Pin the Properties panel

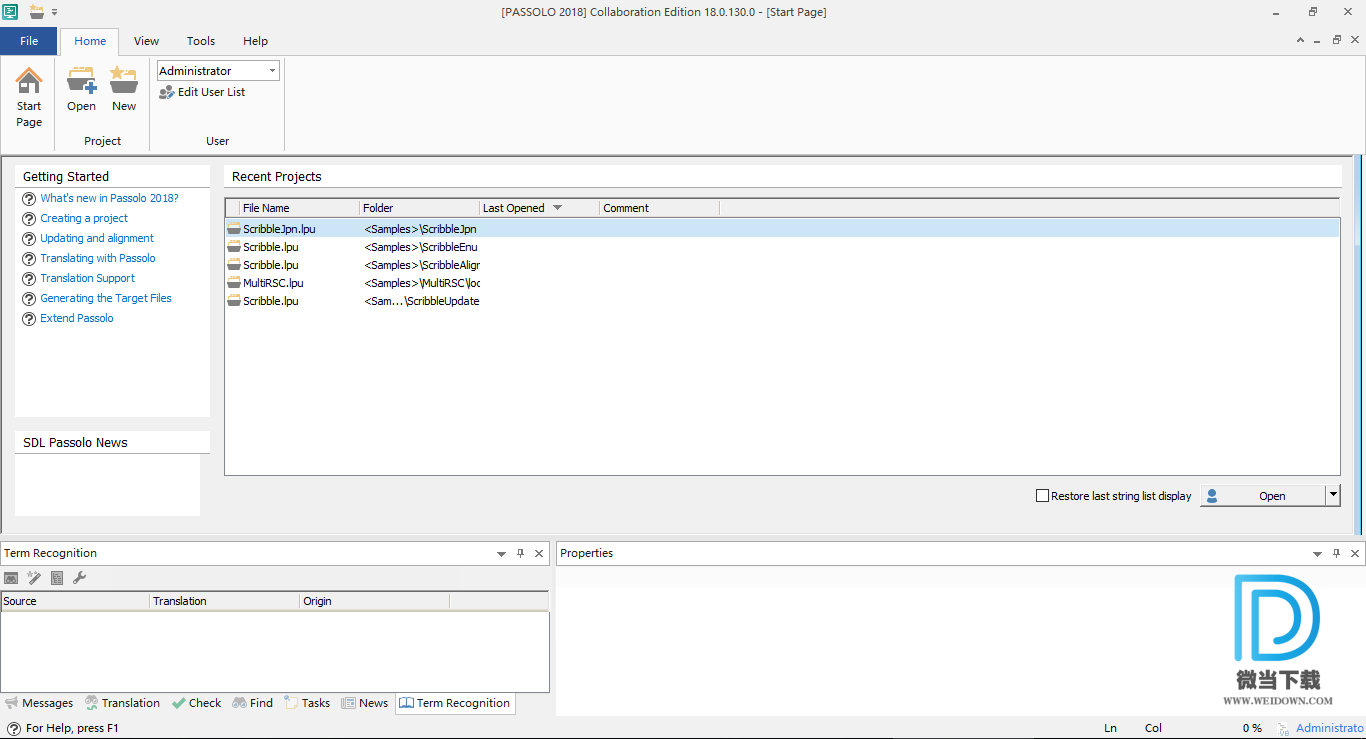coord(1337,553)
